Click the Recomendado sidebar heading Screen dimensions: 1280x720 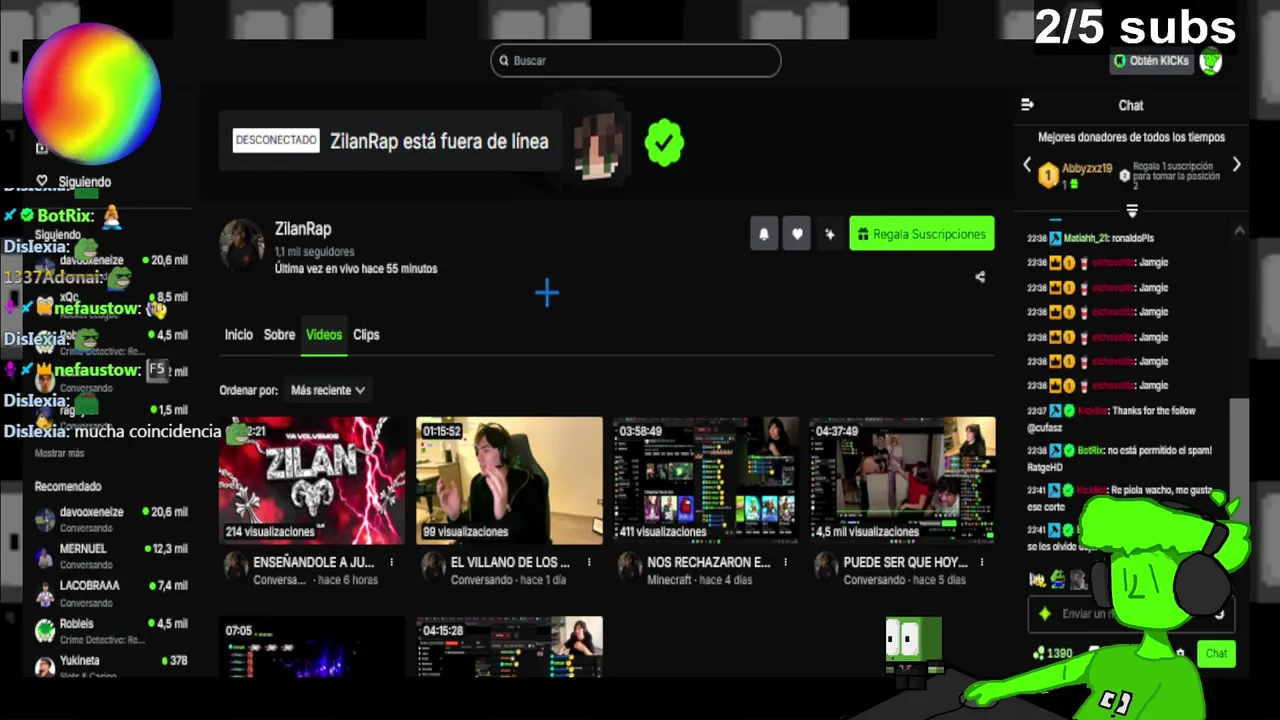coord(68,487)
